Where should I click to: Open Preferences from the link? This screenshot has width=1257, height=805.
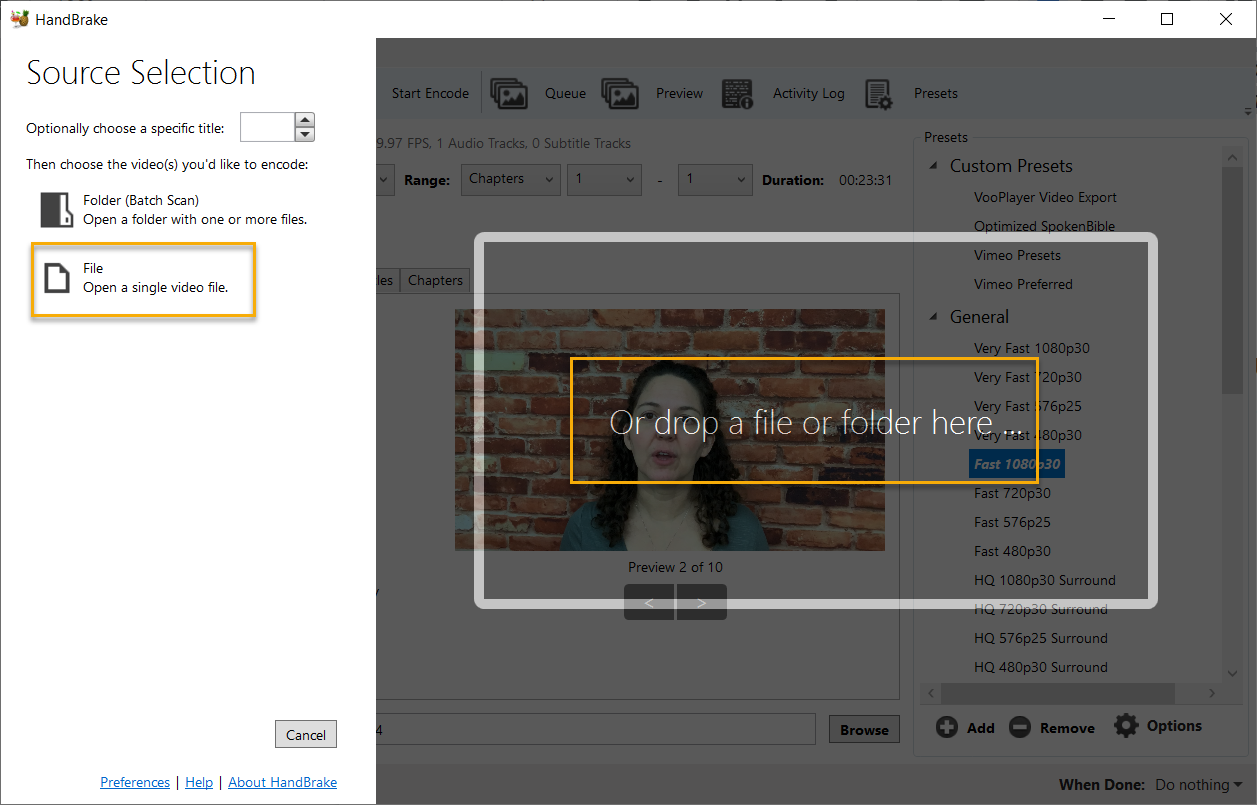(135, 781)
